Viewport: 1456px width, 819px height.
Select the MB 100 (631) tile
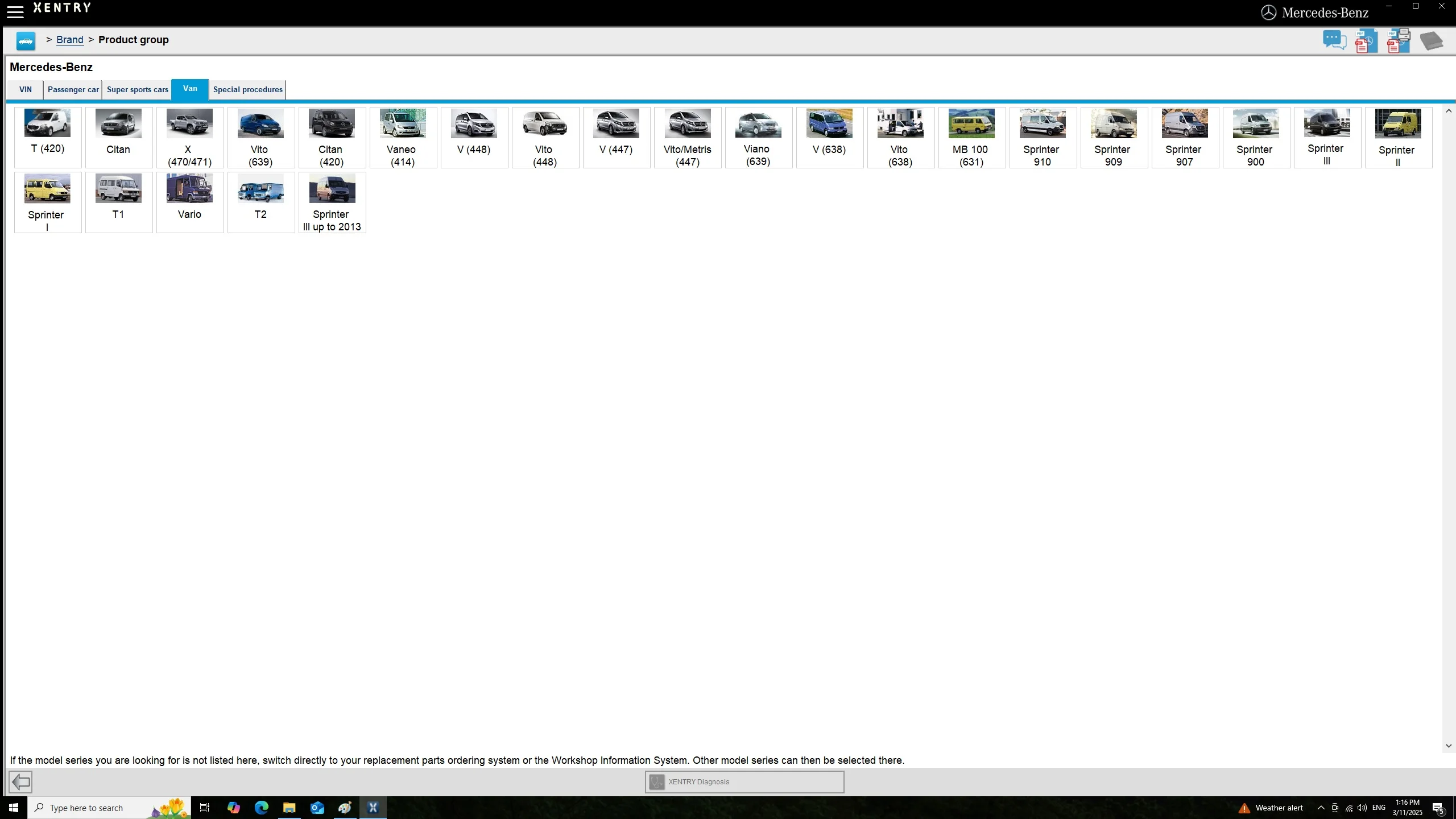(972, 138)
